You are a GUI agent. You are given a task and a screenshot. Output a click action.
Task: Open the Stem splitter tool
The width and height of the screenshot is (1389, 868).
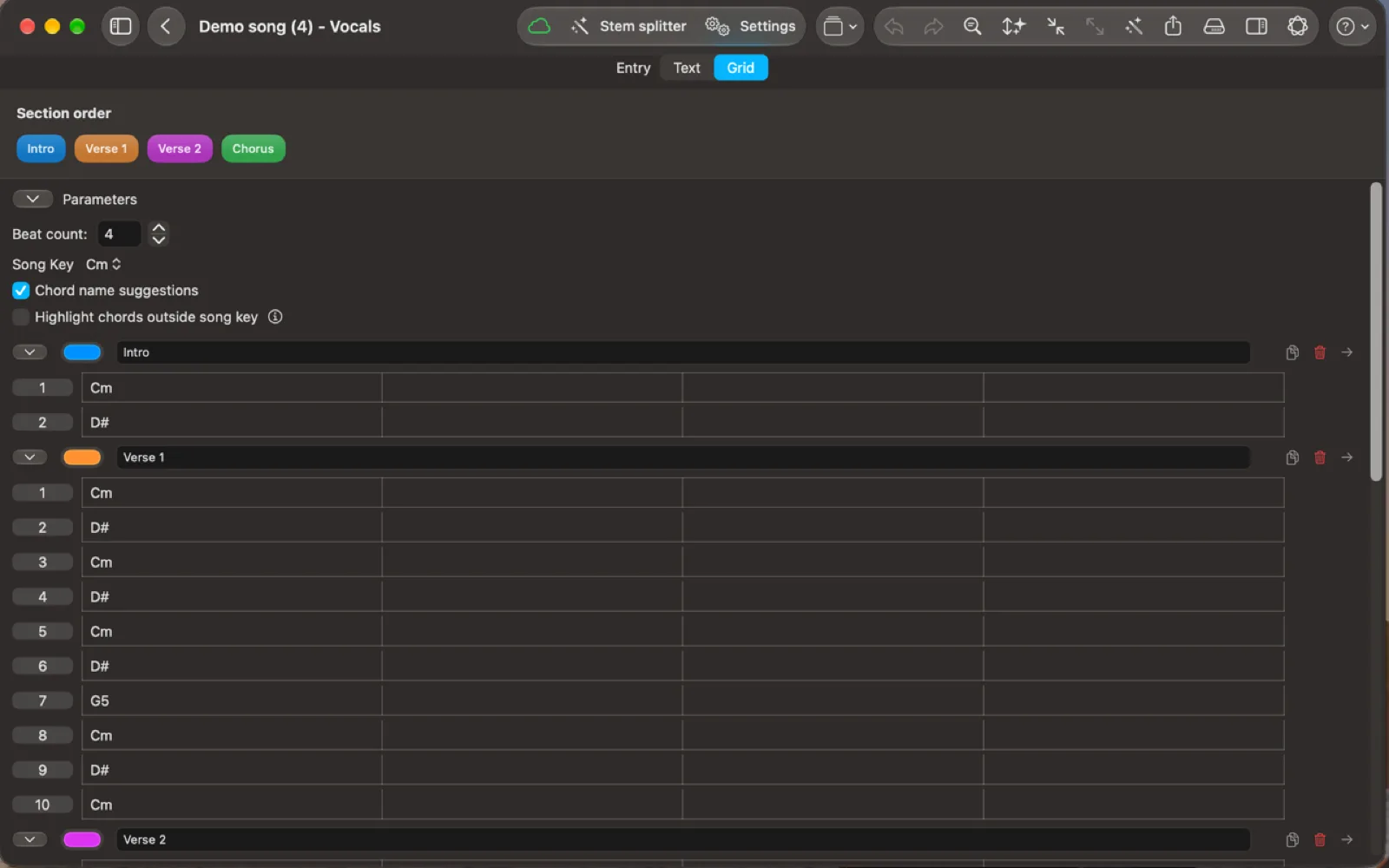pos(629,26)
